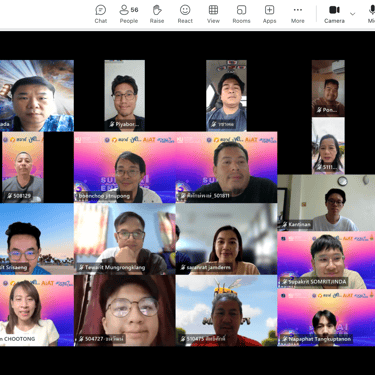Select Kantinan's video tile
Image resolution: width=375 pixels, height=375 pixels.
(326, 203)
